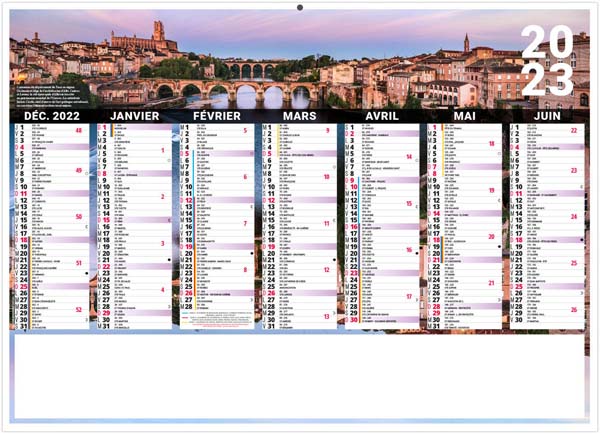Select week number 1 in Janvier
The width and height of the screenshot is (600, 434).
[163, 150]
